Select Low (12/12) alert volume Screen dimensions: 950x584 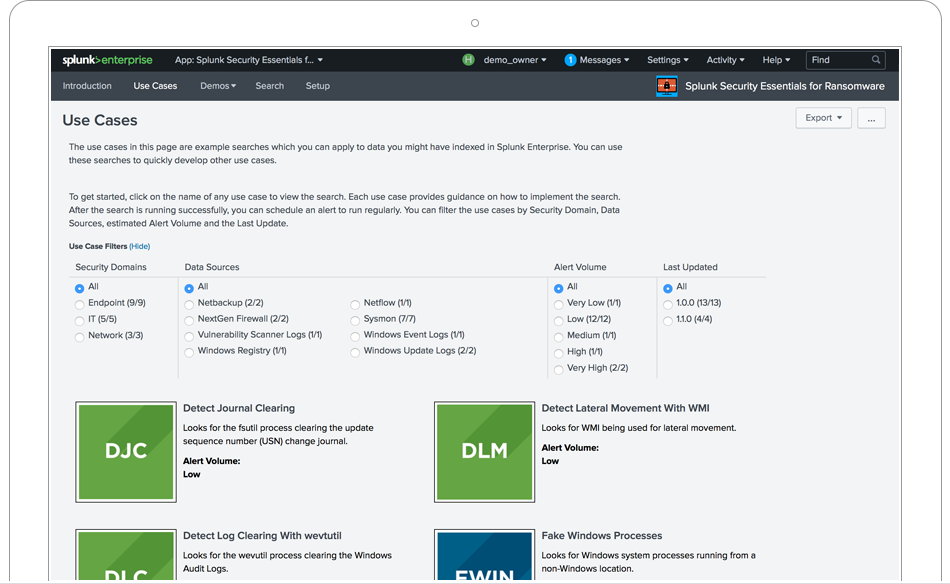(x=559, y=321)
